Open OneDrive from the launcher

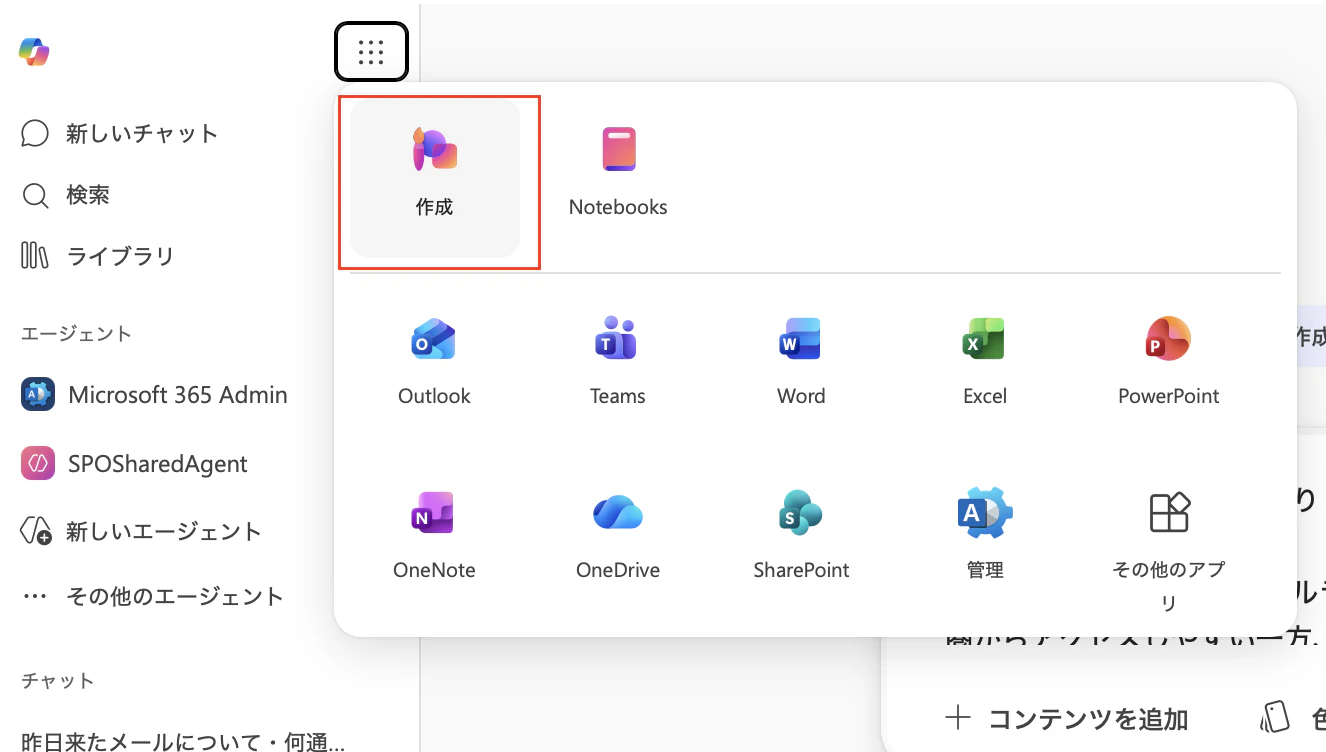(618, 535)
